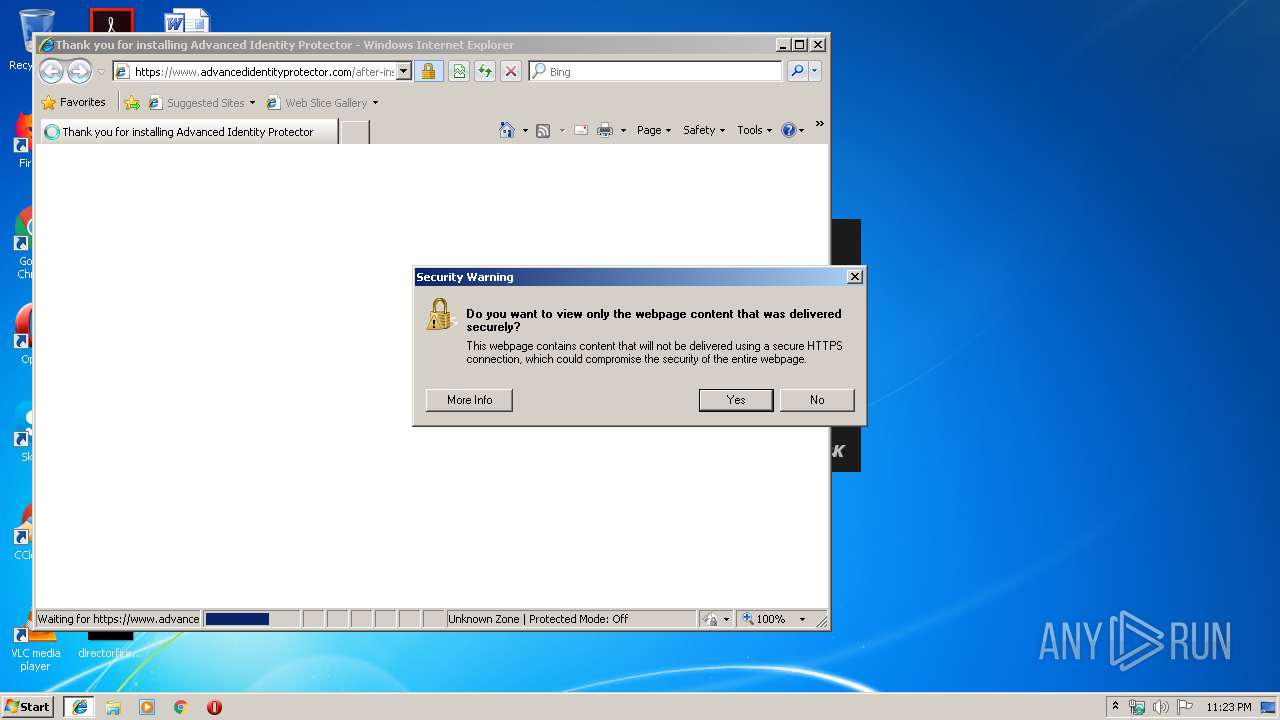The image size is (1280, 720).
Task: Click the network tray icon
Action: coord(1137,707)
